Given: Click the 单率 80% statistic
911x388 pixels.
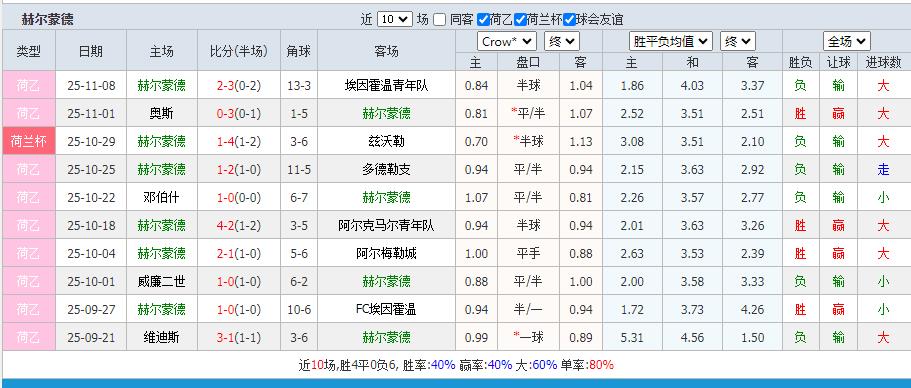Looking at the screenshot, I should (x=587, y=365).
